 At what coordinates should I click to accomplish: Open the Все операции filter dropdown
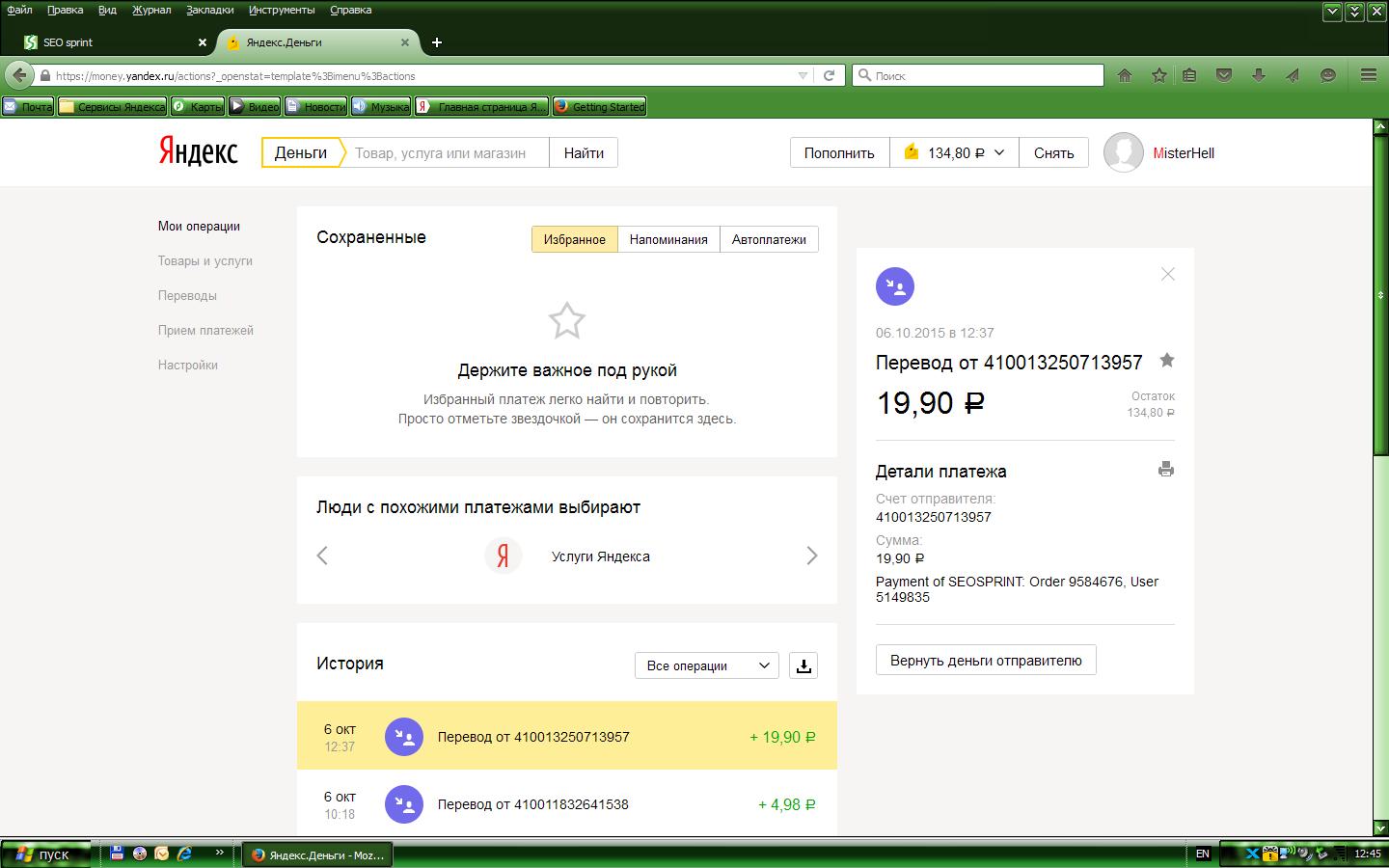click(x=707, y=665)
